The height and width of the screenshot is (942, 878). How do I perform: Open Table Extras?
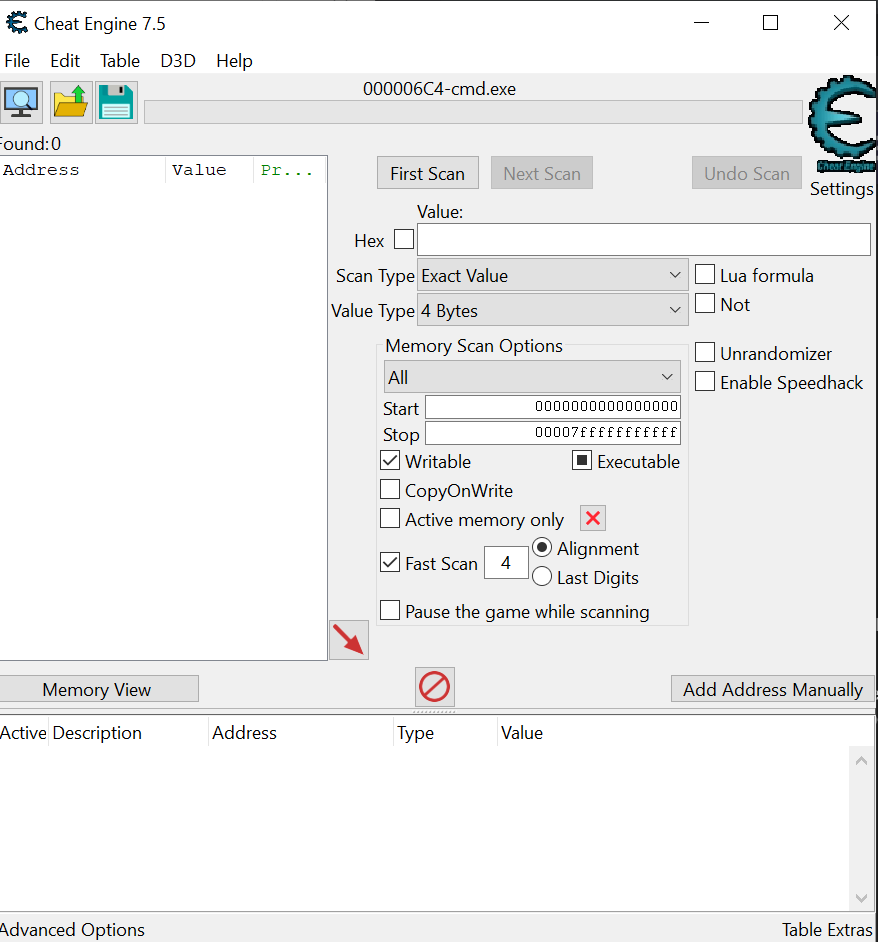pos(827,929)
